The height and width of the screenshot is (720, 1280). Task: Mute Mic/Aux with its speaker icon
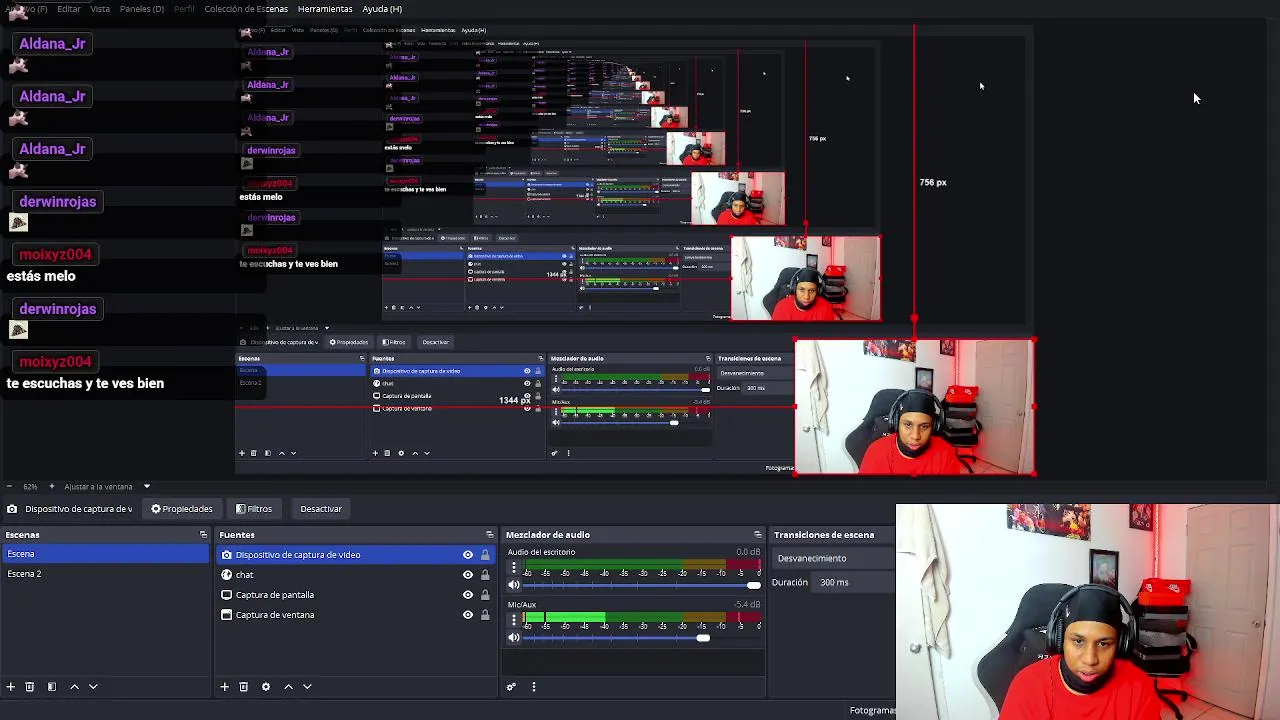click(x=514, y=638)
